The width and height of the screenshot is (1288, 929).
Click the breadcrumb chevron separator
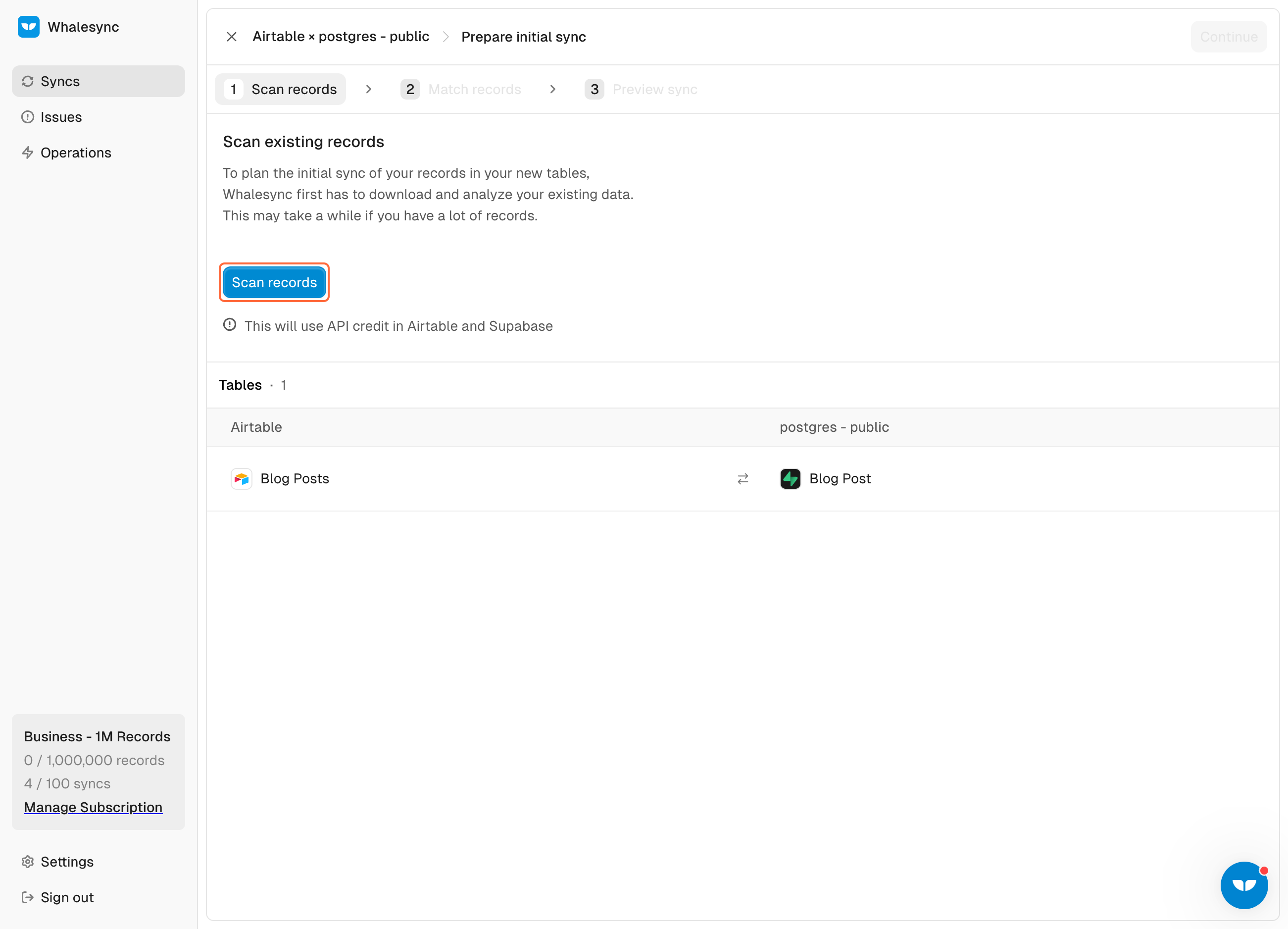click(x=446, y=37)
